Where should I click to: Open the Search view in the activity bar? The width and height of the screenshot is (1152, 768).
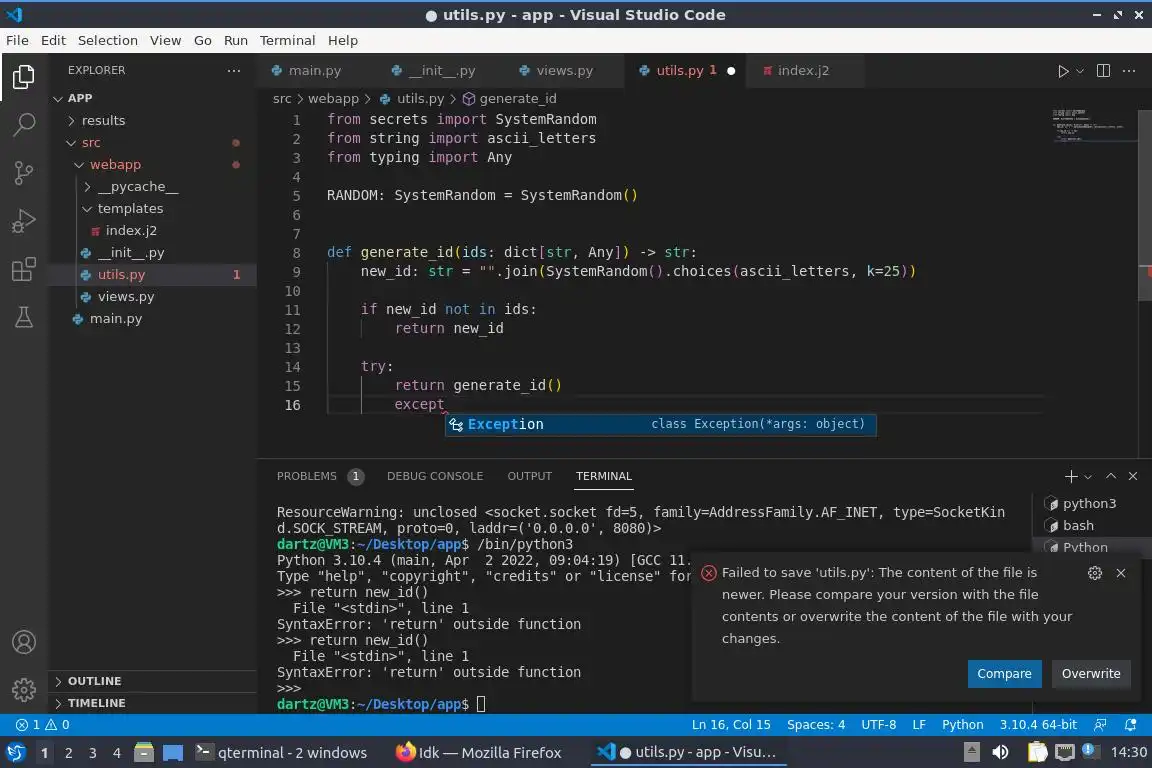coord(24,125)
